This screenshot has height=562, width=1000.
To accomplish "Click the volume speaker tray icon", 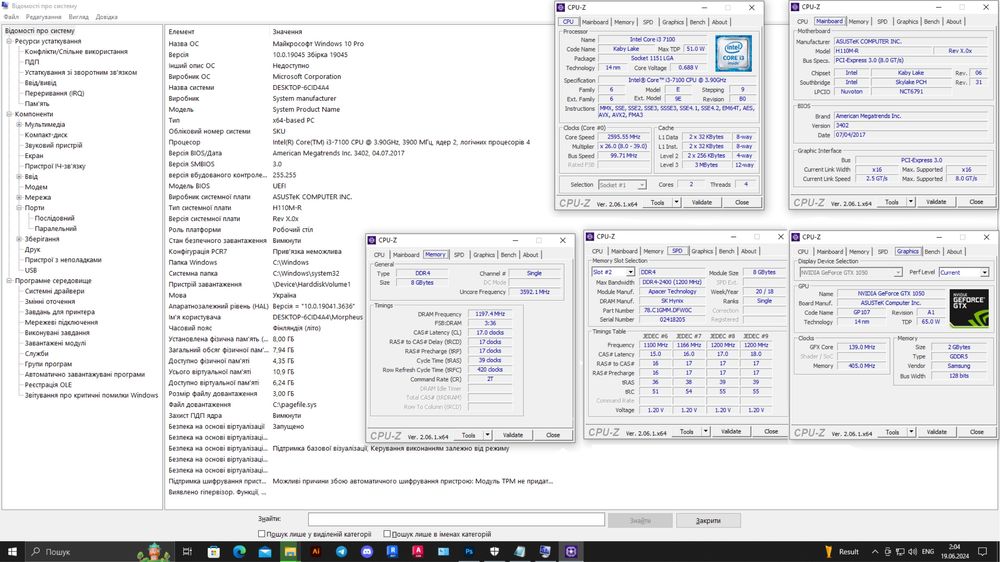I will pos(912,552).
